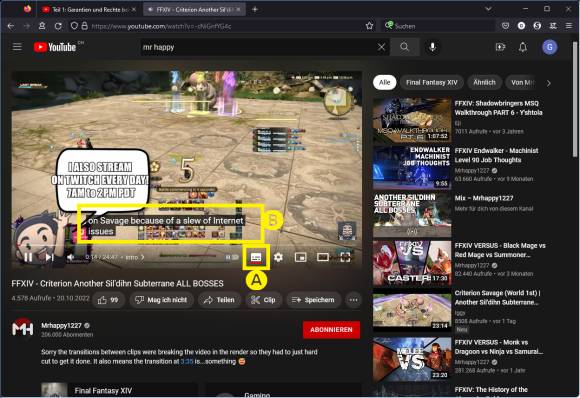The height and width of the screenshot is (398, 580).
Task: Open the notifications bell
Action: tap(523, 47)
